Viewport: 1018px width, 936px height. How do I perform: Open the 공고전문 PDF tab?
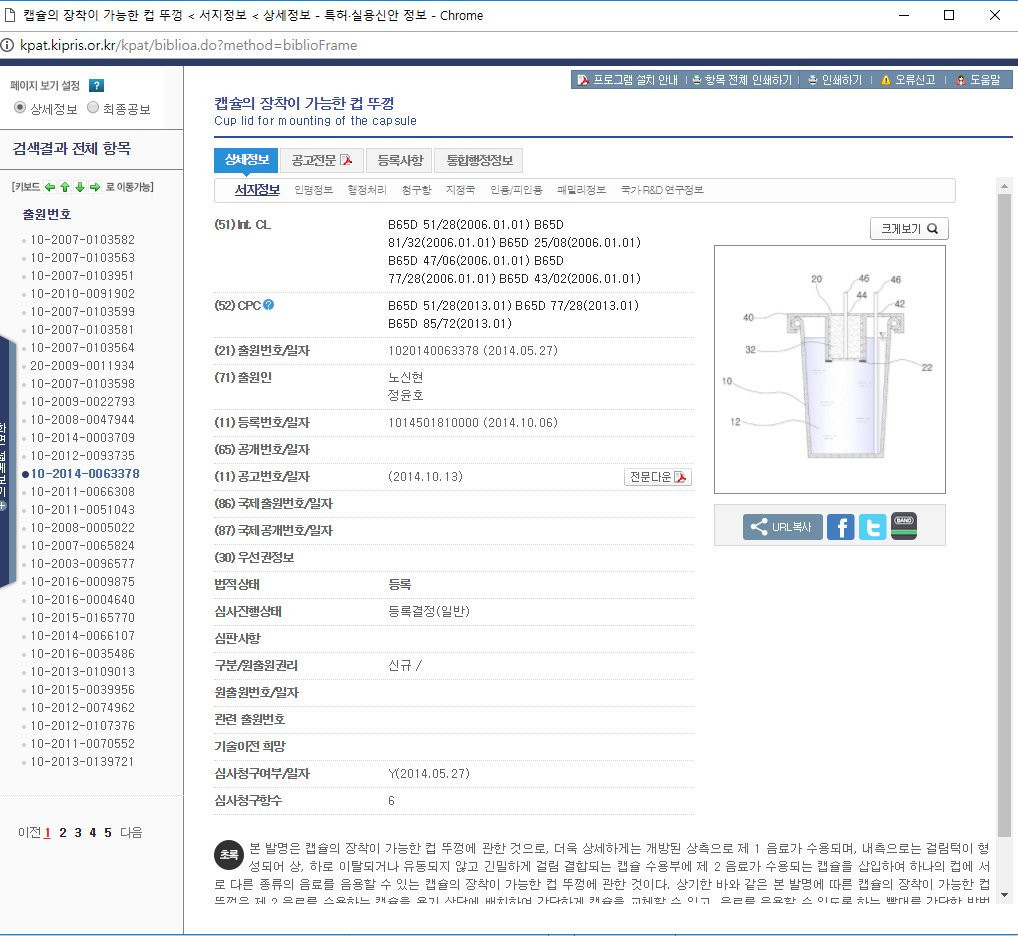[x=321, y=160]
